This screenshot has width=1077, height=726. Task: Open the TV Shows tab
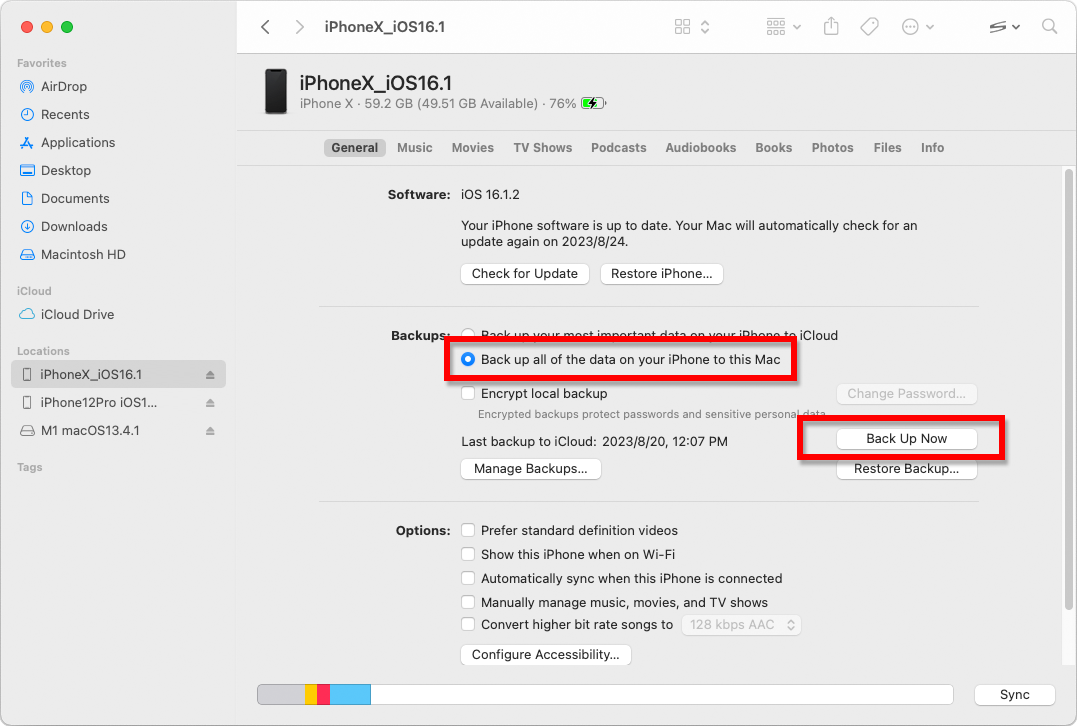[x=543, y=148]
